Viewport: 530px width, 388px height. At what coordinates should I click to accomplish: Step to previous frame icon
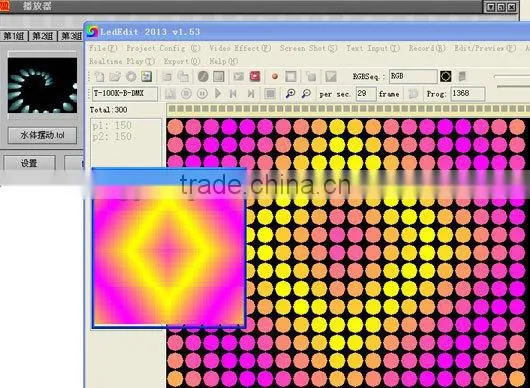point(234,94)
